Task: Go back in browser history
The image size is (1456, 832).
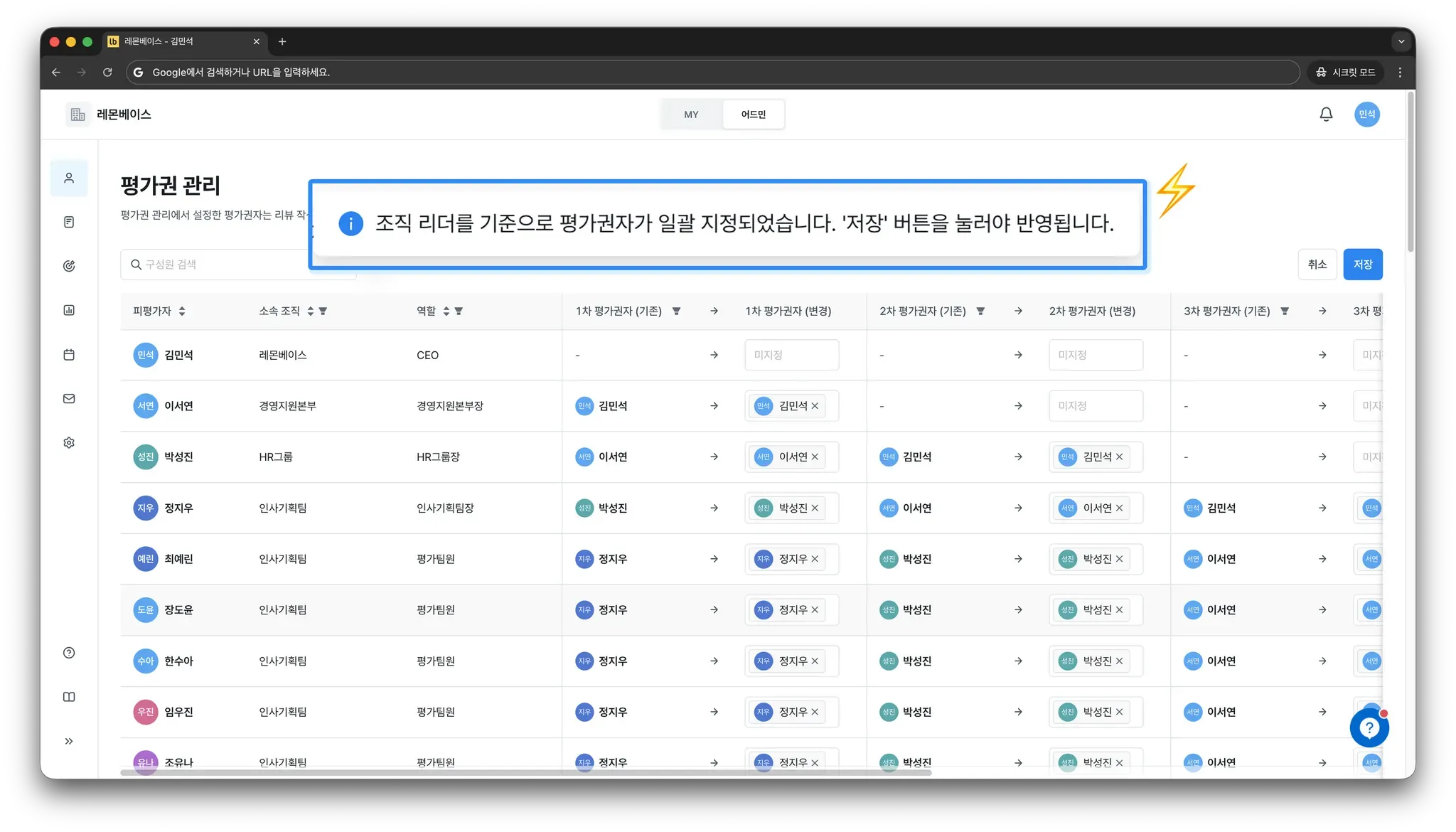Action: coord(56,72)
